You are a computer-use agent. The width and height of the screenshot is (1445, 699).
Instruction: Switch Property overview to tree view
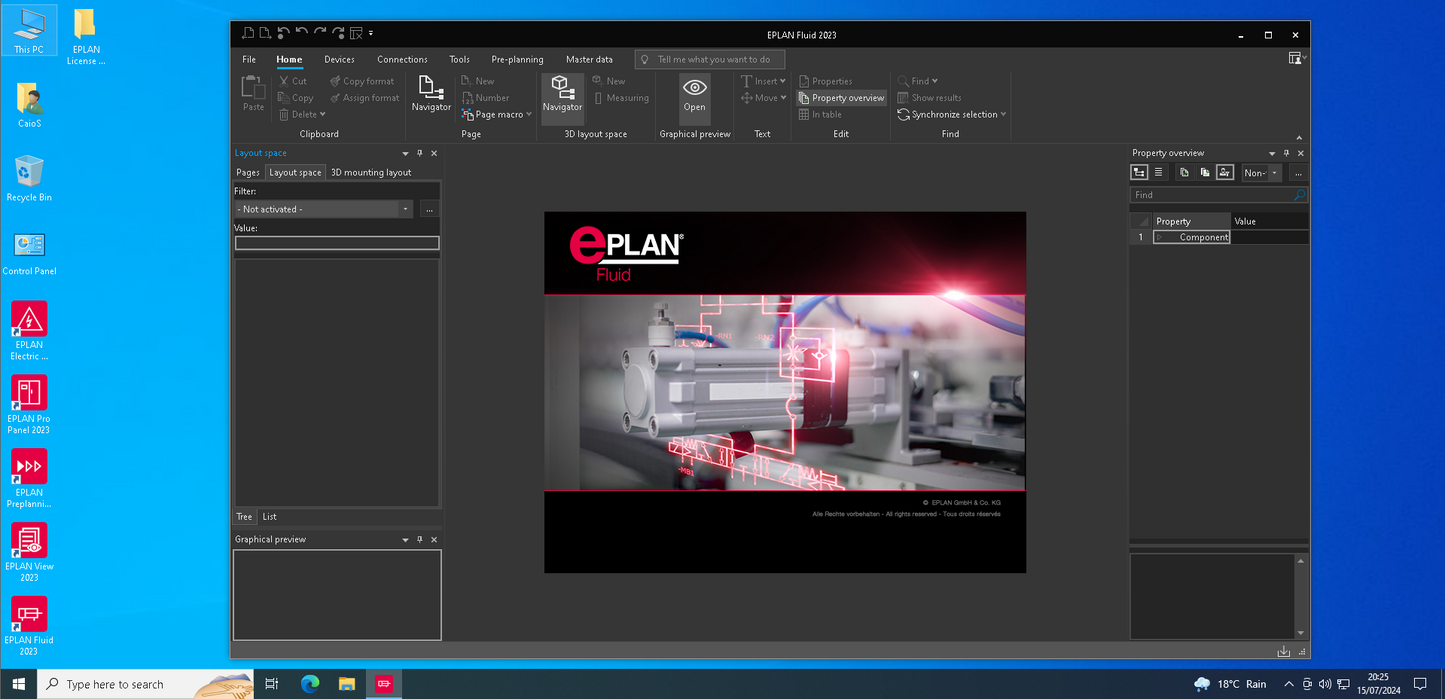coord(1139,173)
